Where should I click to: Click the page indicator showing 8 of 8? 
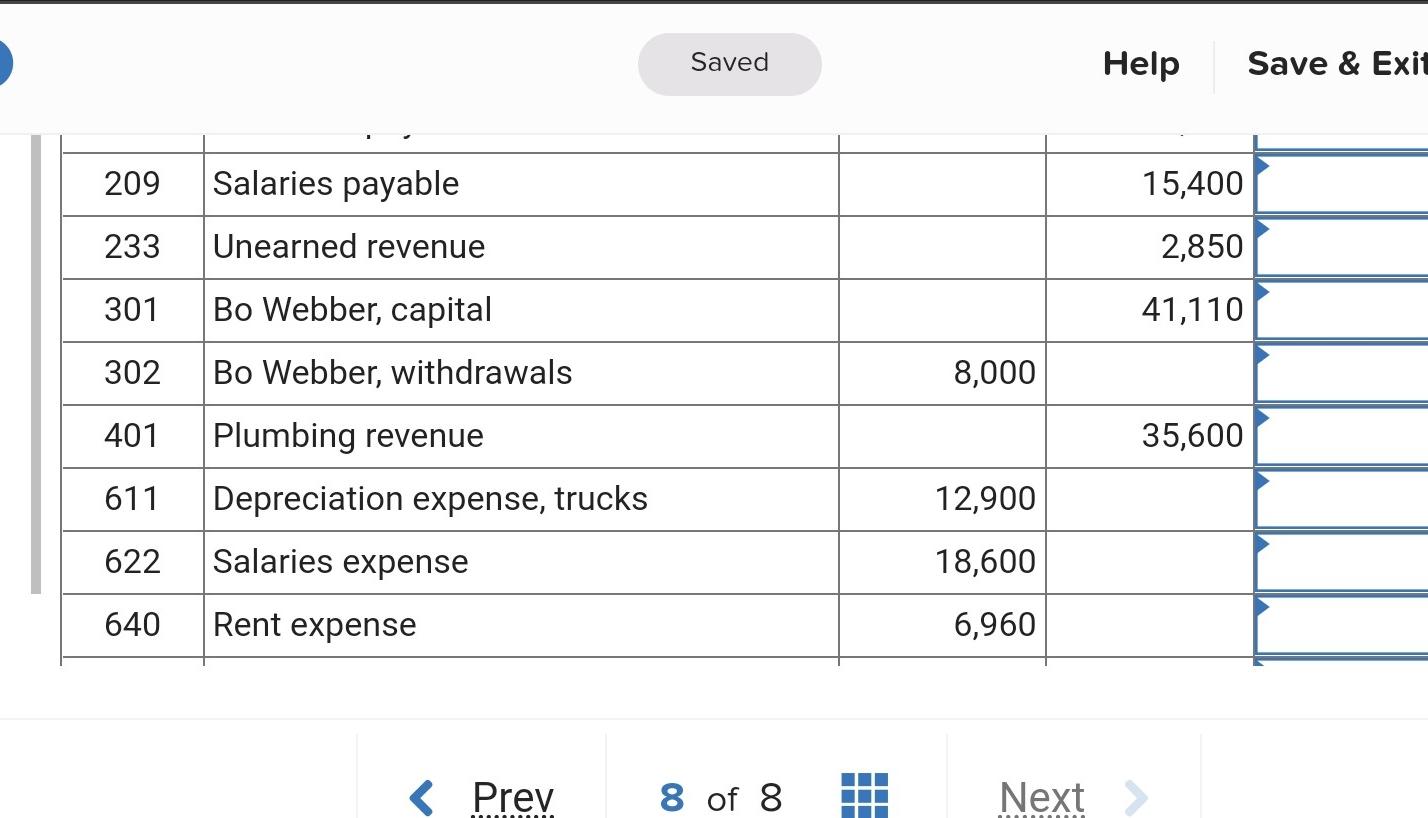click(x=721, y=797)
